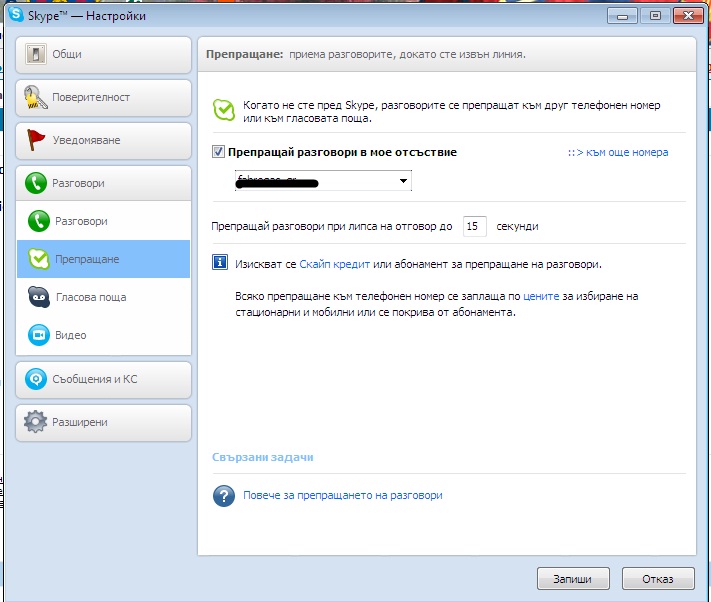Click the към още номера link

pyautogui.click(x=618, y=152)
